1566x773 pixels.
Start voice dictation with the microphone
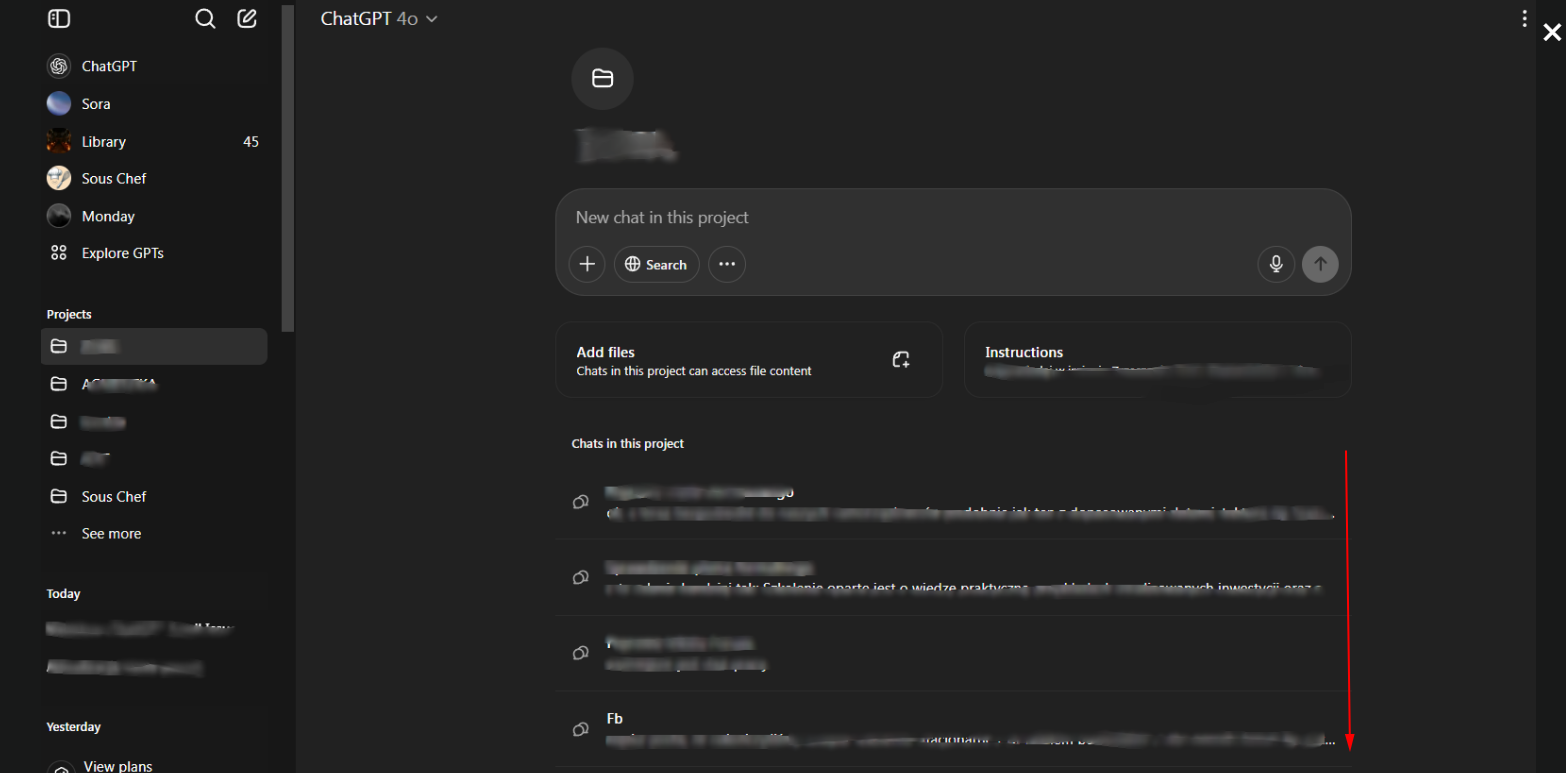coord(1276,264)
